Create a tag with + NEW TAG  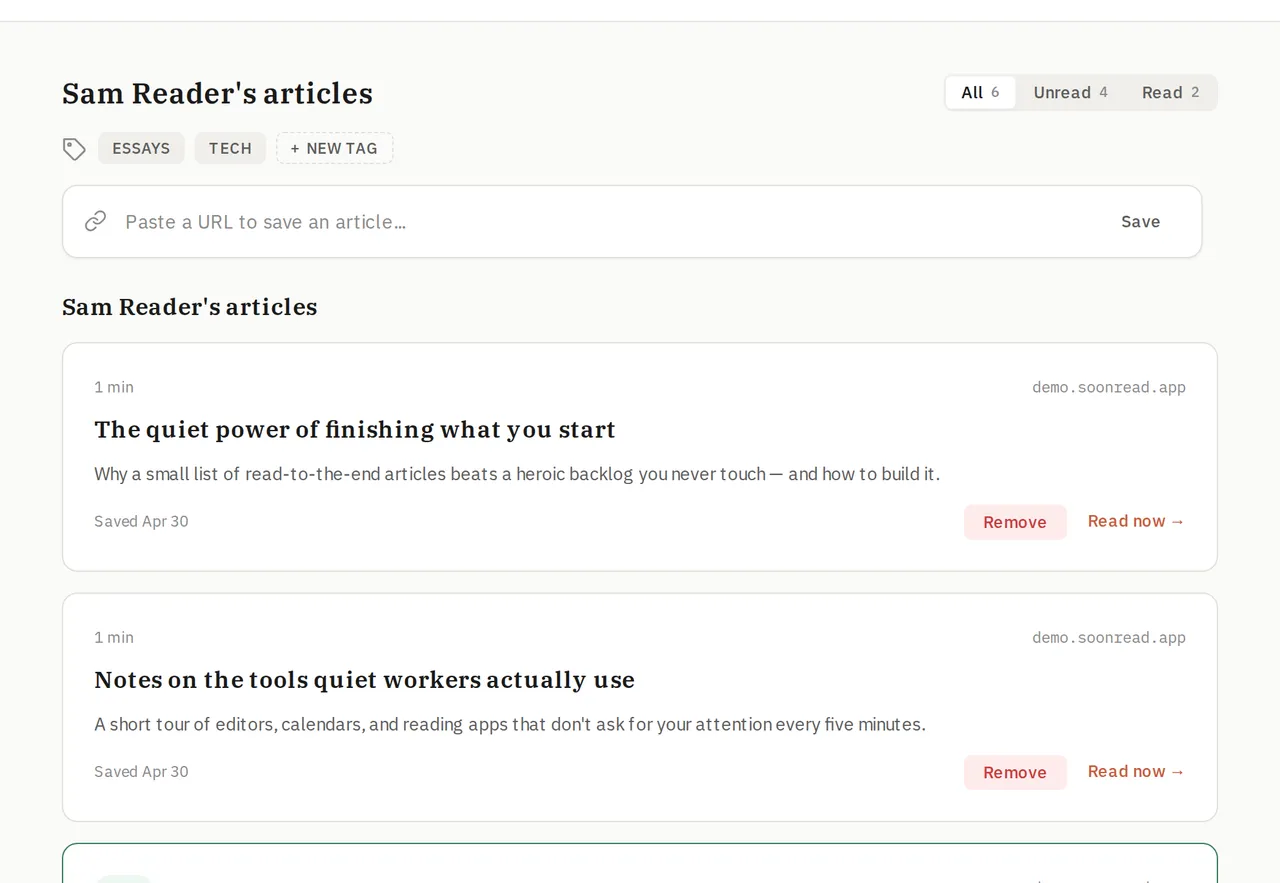point(334,148)
